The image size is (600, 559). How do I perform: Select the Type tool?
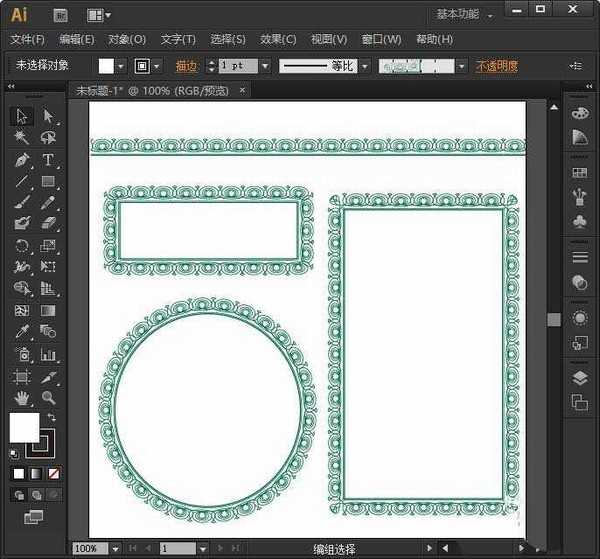(47, 160)
